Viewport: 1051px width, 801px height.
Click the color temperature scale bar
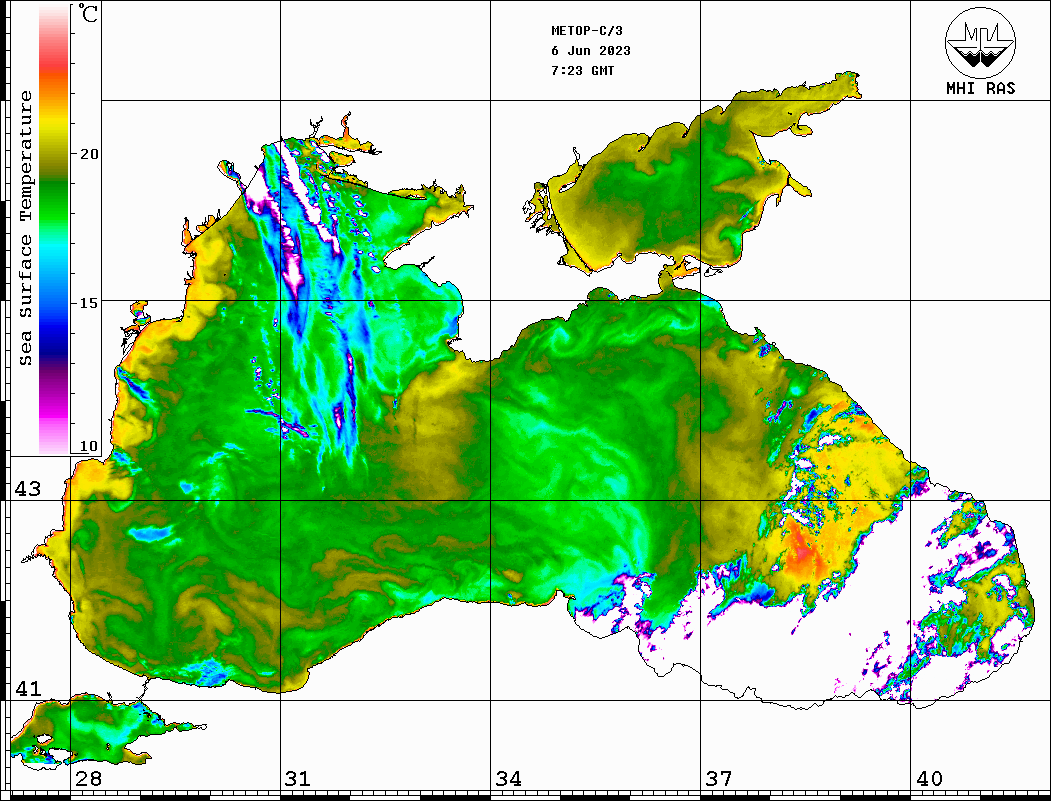(x=54, y=230)
